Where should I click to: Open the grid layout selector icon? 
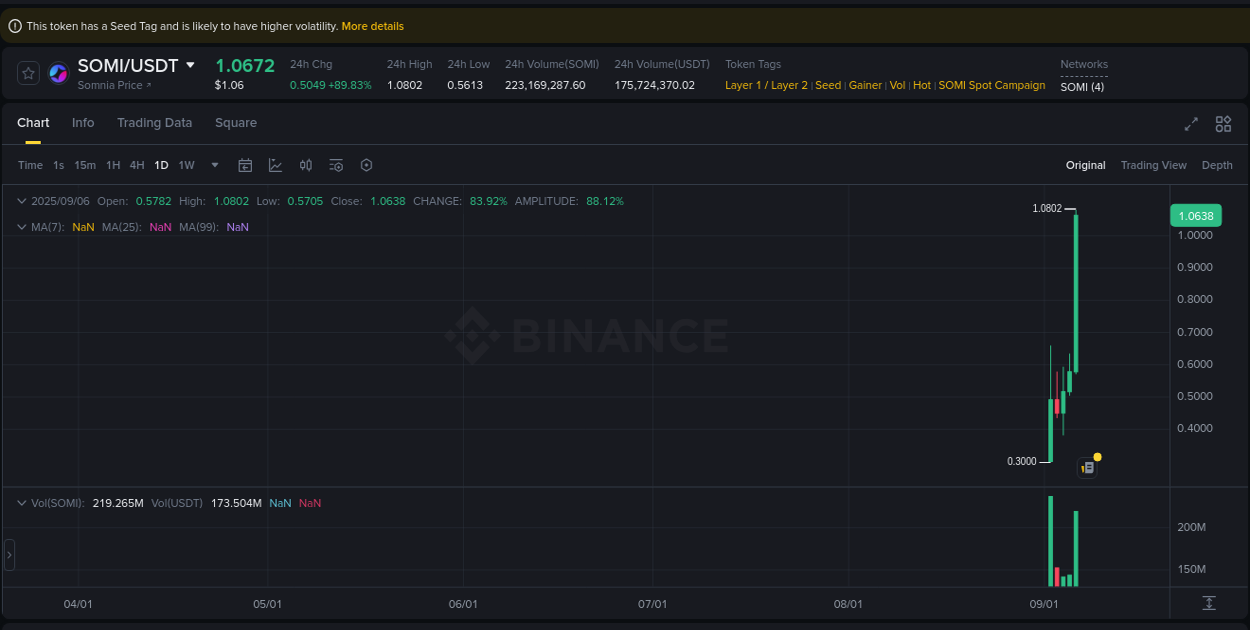pos(1223,124)
